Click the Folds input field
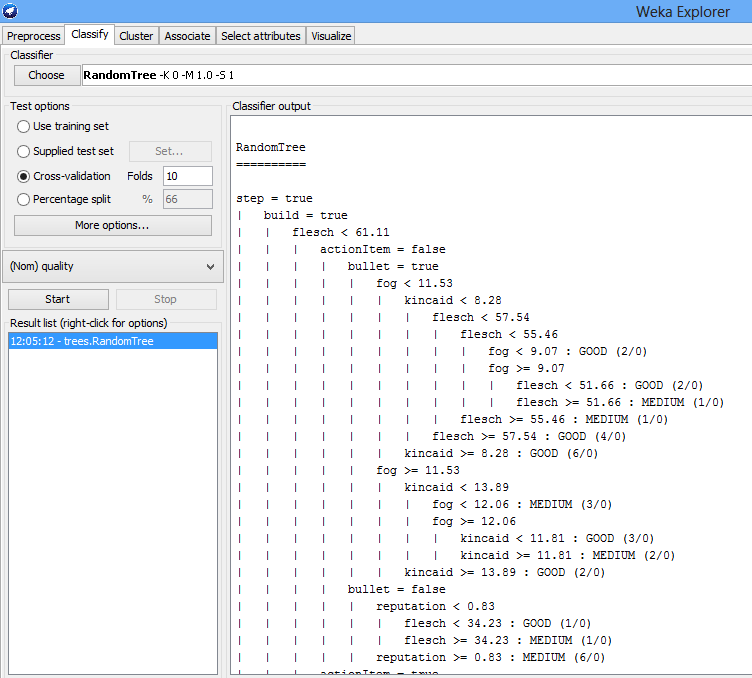 click(x=188, y=176)
